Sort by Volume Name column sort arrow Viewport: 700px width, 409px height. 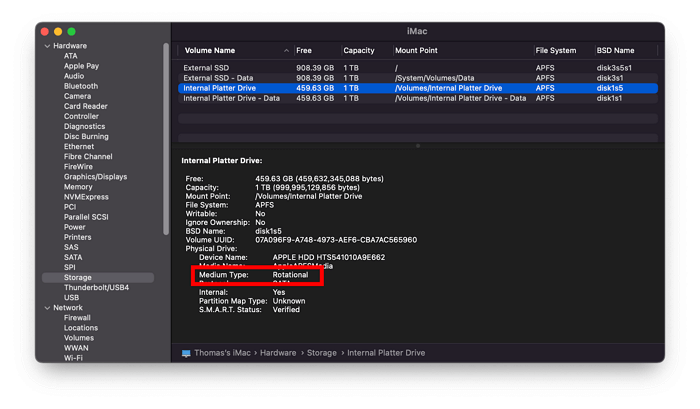287,50
